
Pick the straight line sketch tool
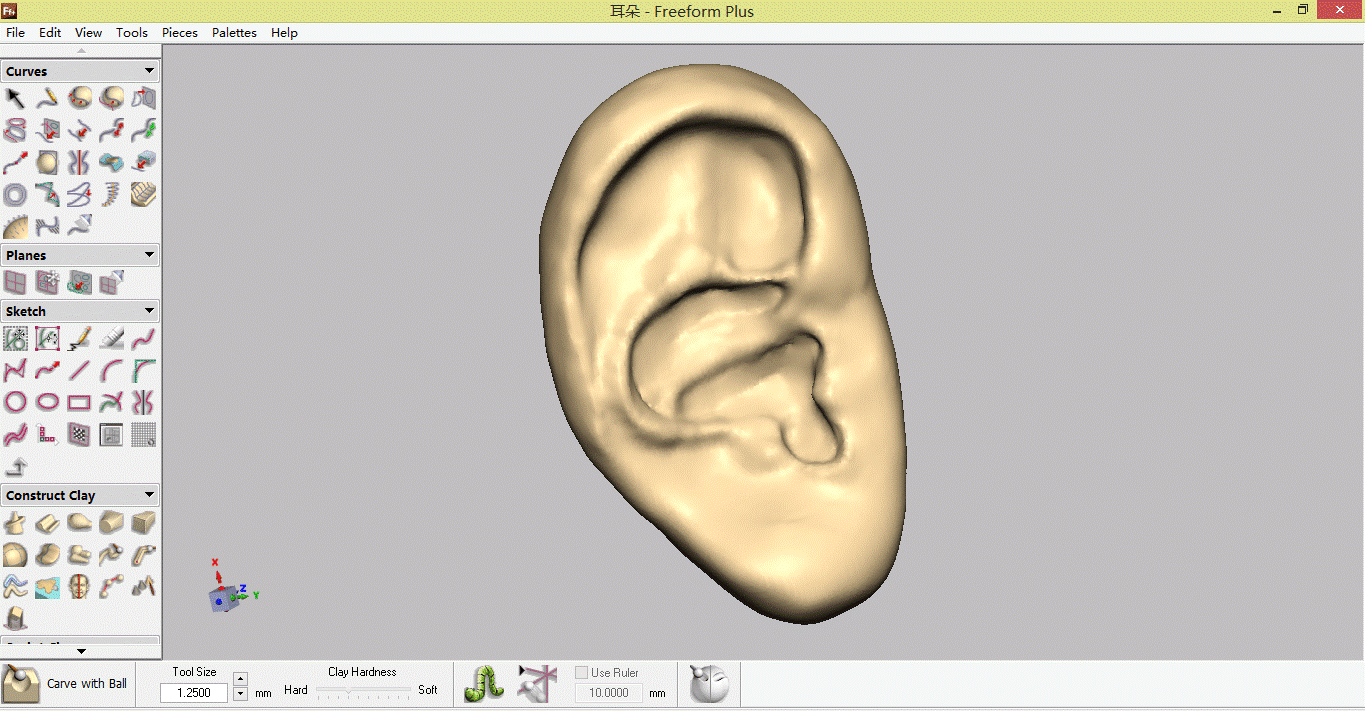[x=79, y=371]
